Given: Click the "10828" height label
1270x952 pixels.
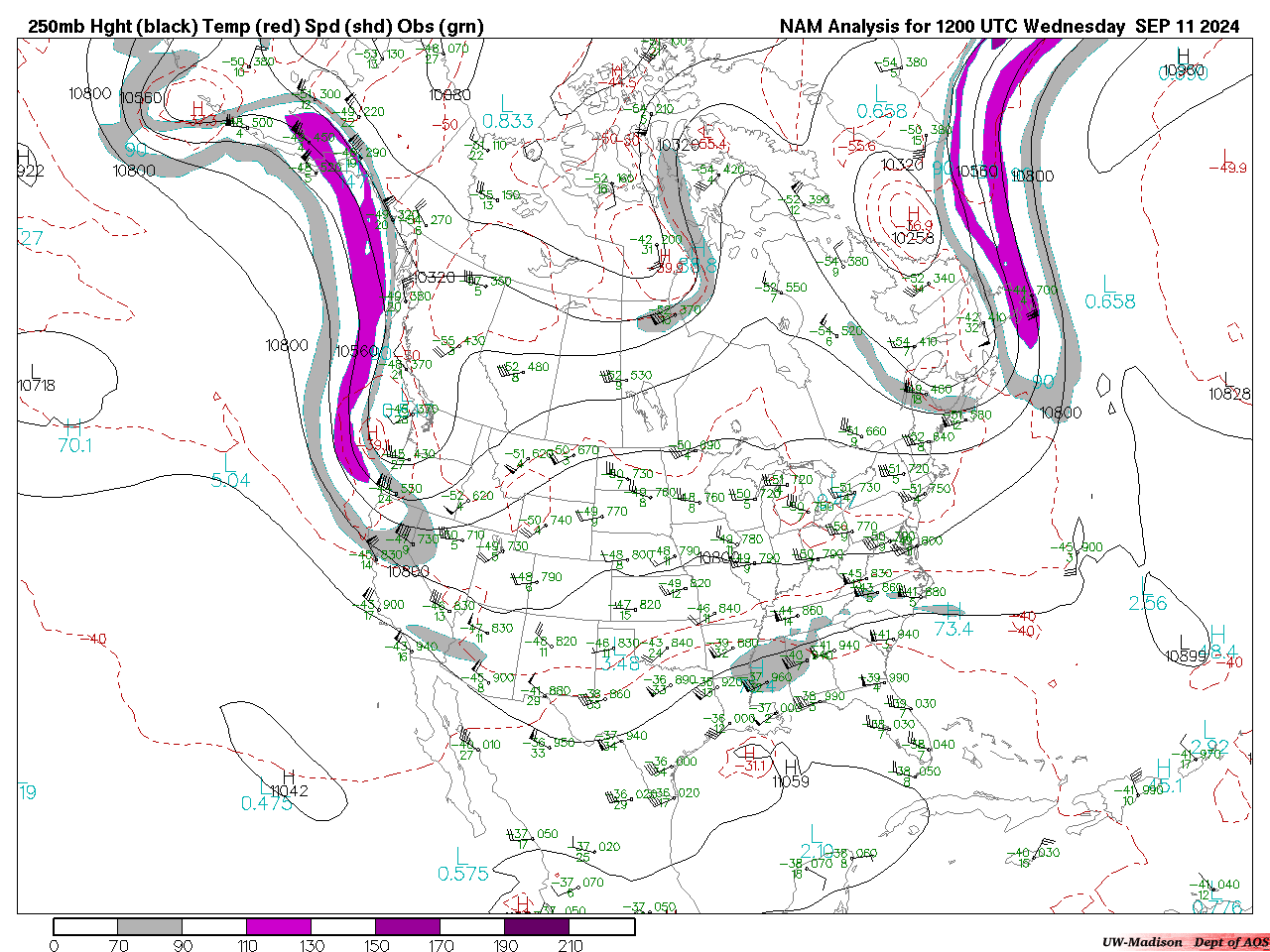Looking at the screenshot, I should pyautogui.click(x=1228, y=394).
